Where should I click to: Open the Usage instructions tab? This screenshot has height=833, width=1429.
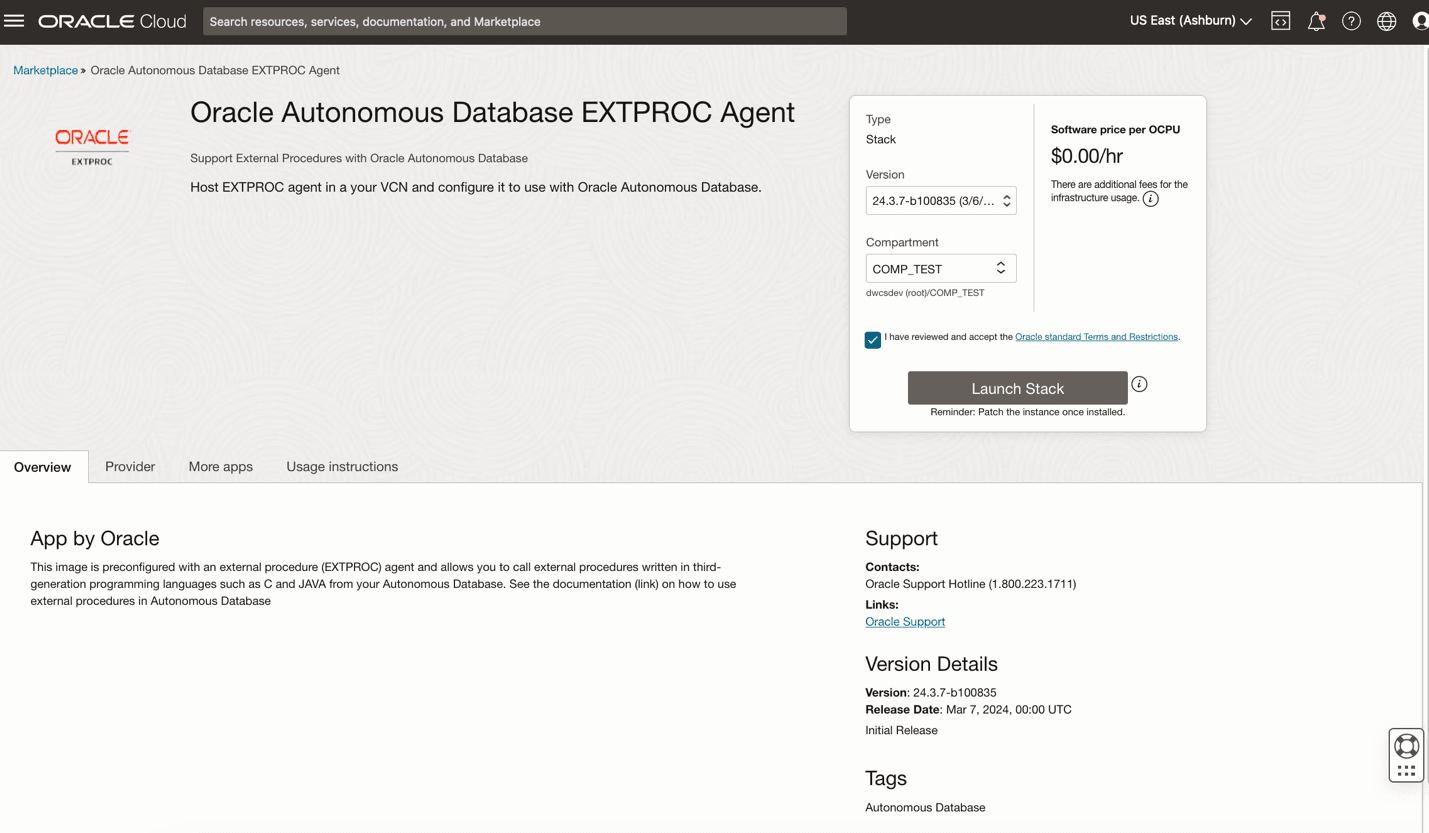point(342,466)
